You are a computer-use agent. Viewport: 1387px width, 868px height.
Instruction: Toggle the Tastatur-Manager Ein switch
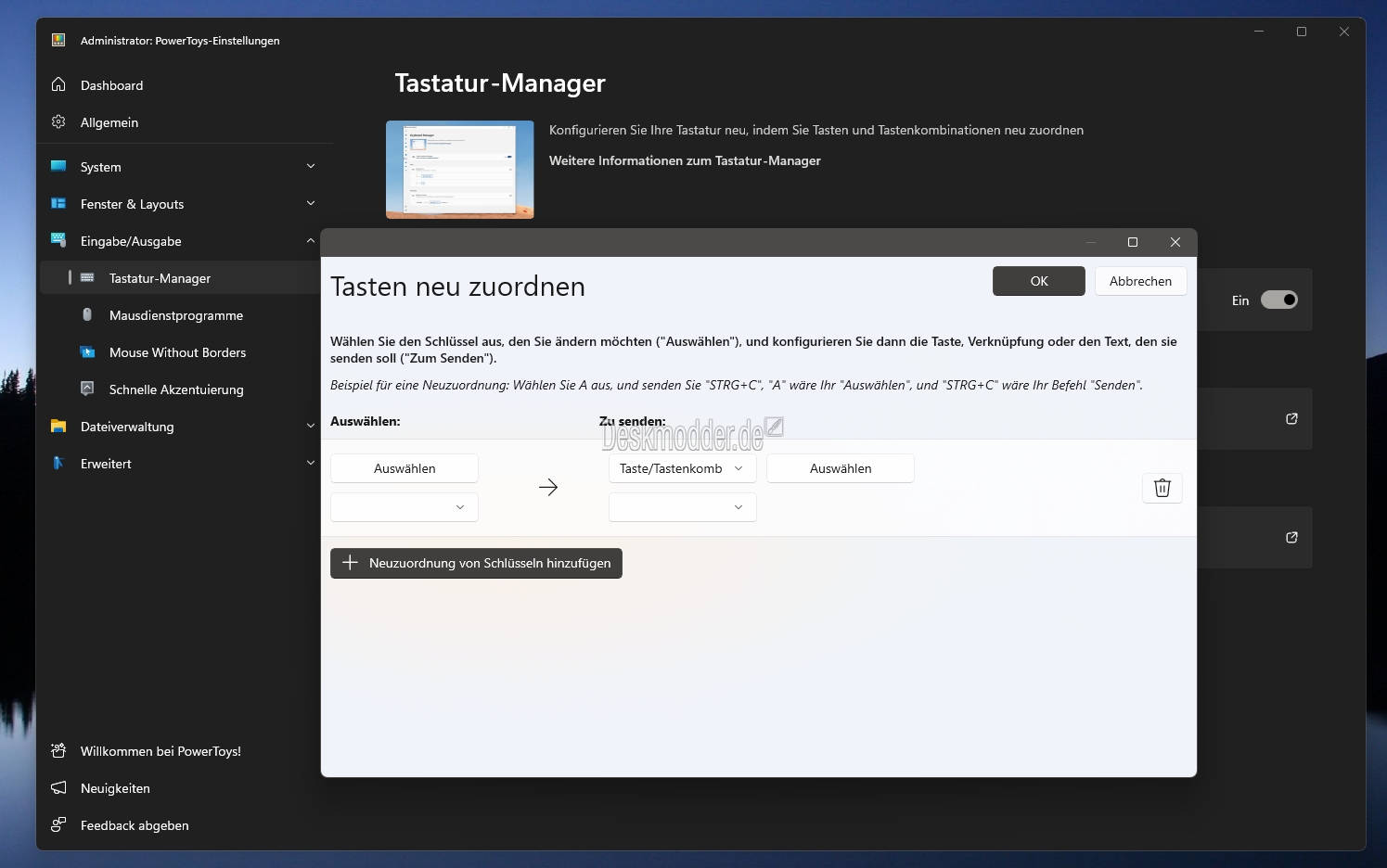click(1279, 300)
